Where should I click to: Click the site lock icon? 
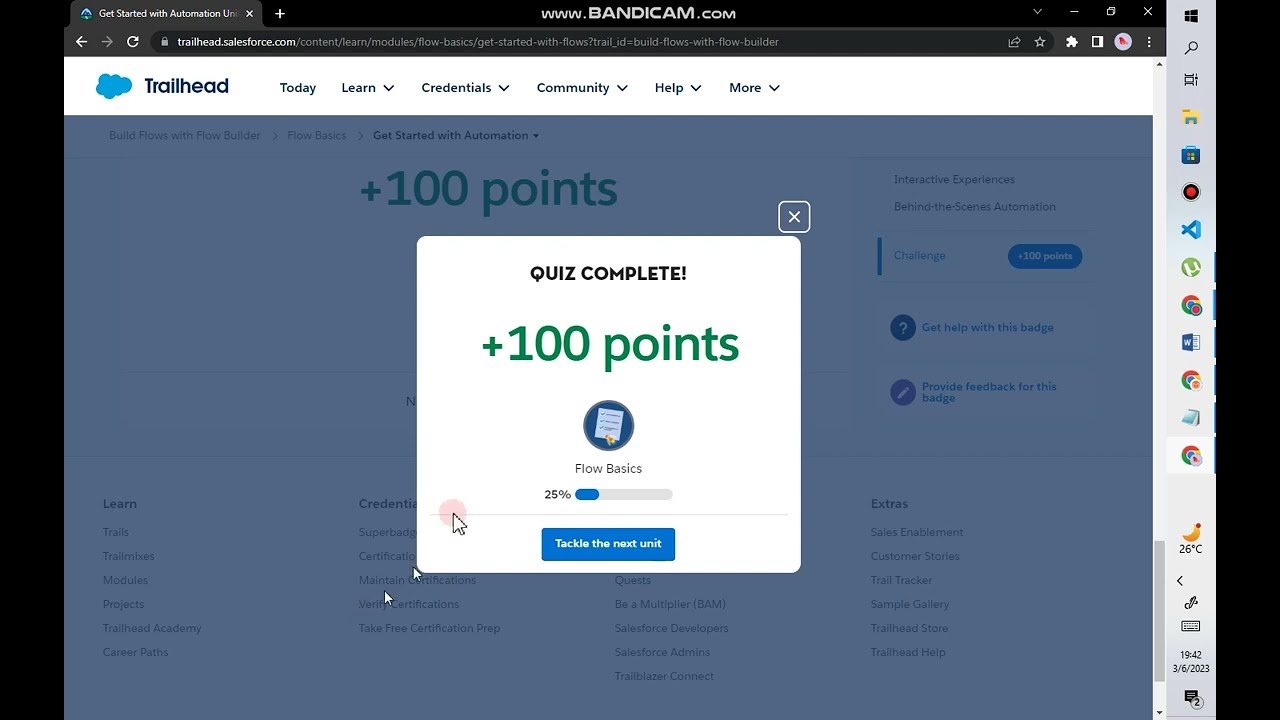[x=165, y=42]
